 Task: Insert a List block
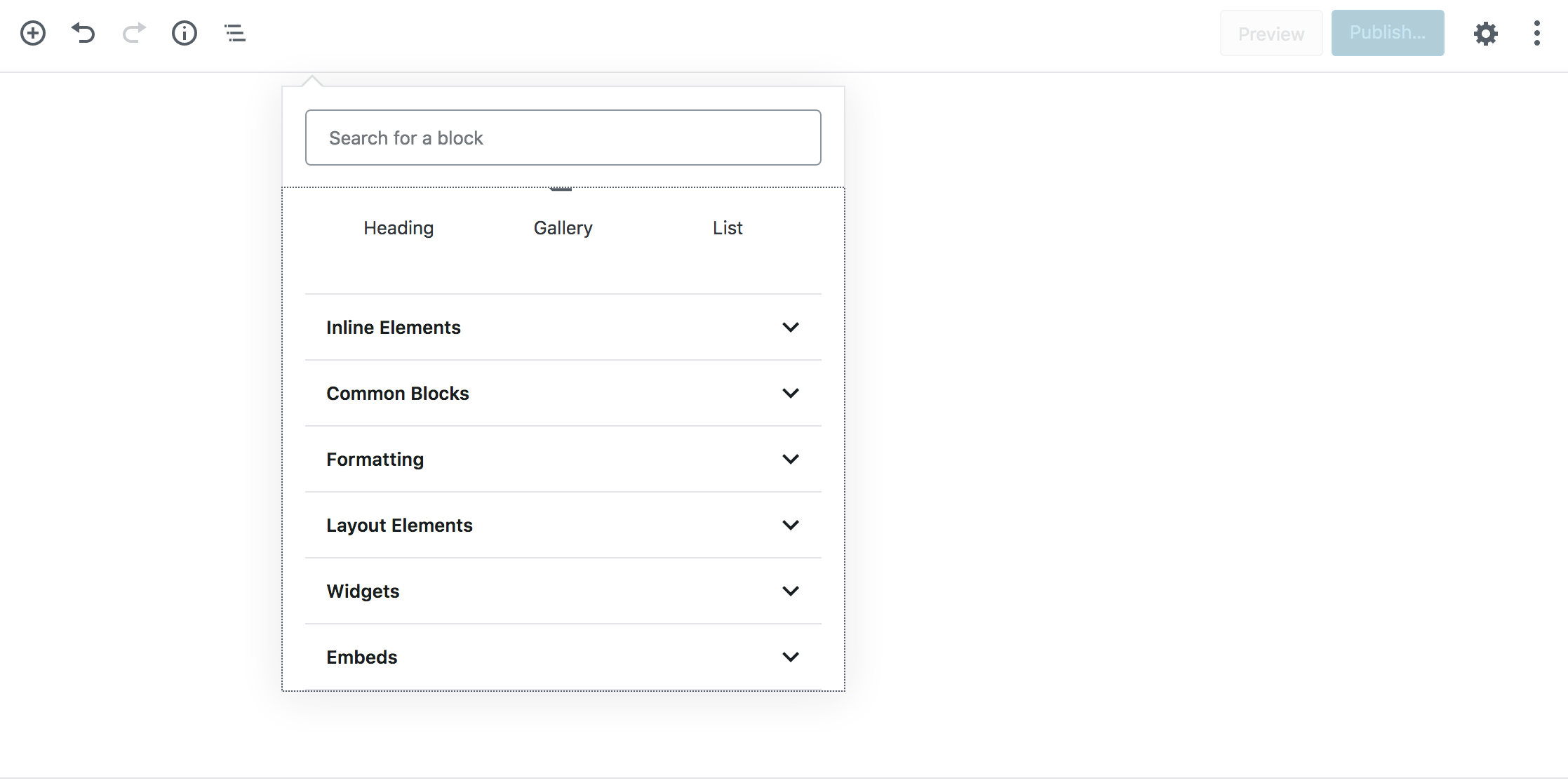[x=728, y=228]
